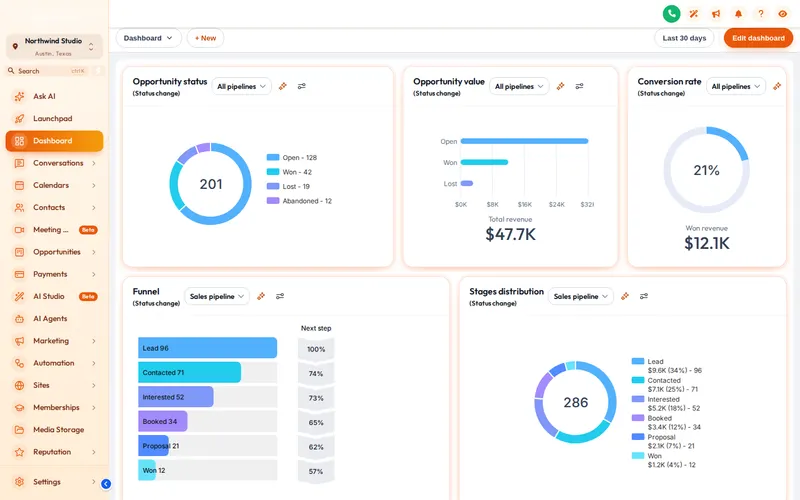
Task: Click the AI sparkle icon on Conversion rate
Action: point(777,86)
